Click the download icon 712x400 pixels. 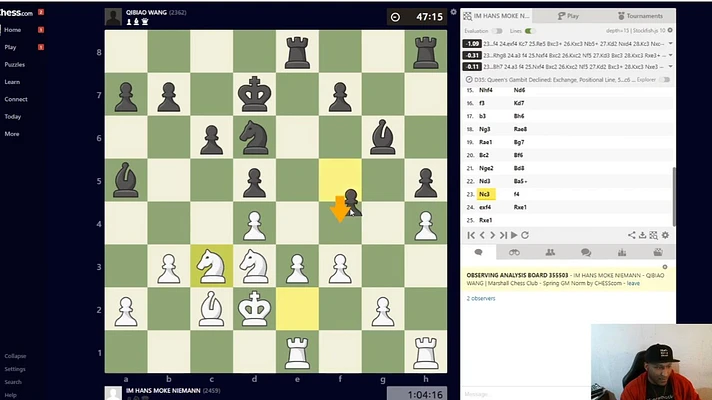coord(643,235)
